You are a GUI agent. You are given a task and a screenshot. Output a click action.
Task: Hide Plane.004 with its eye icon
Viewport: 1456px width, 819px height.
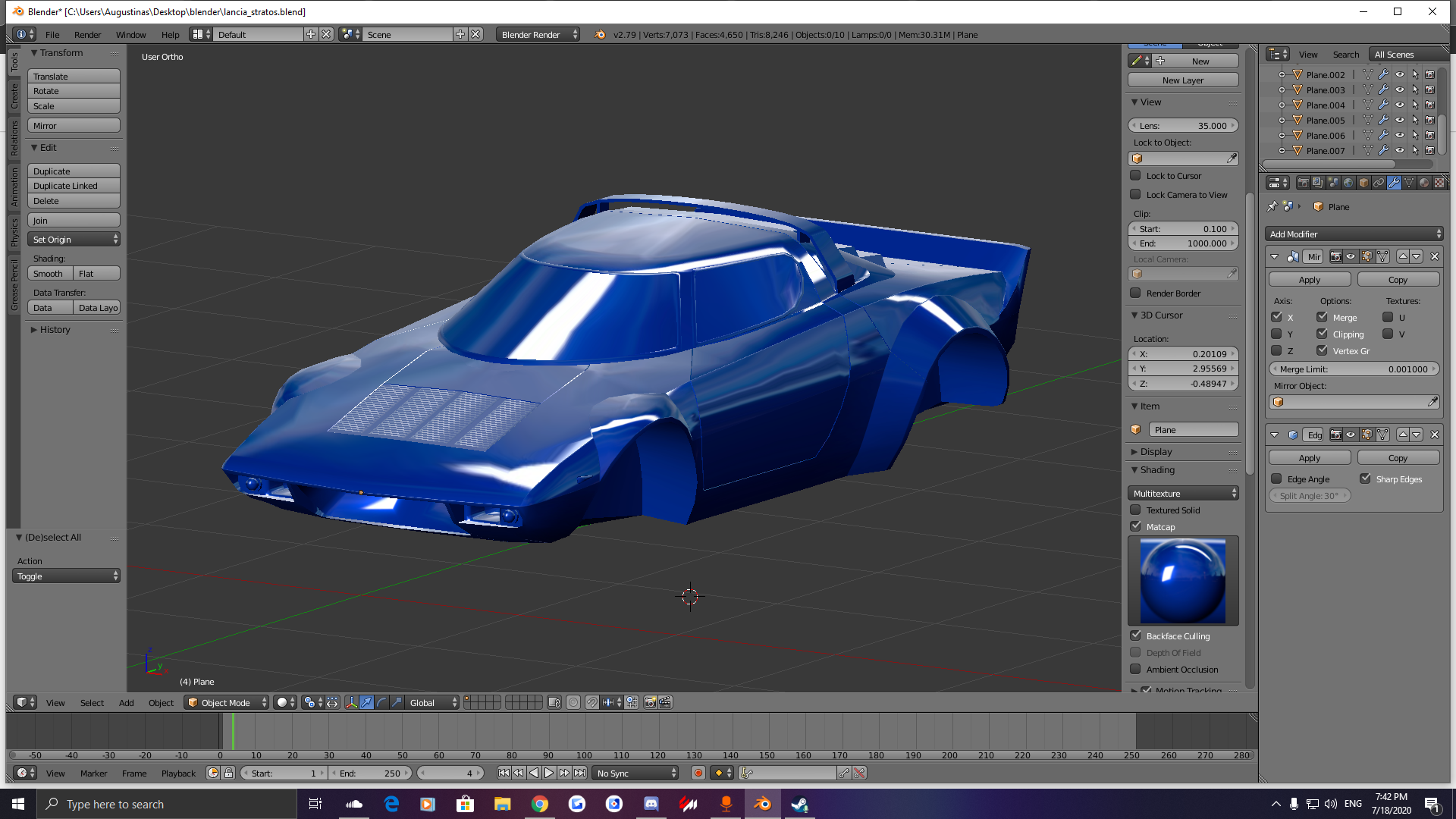(1400, 105)
